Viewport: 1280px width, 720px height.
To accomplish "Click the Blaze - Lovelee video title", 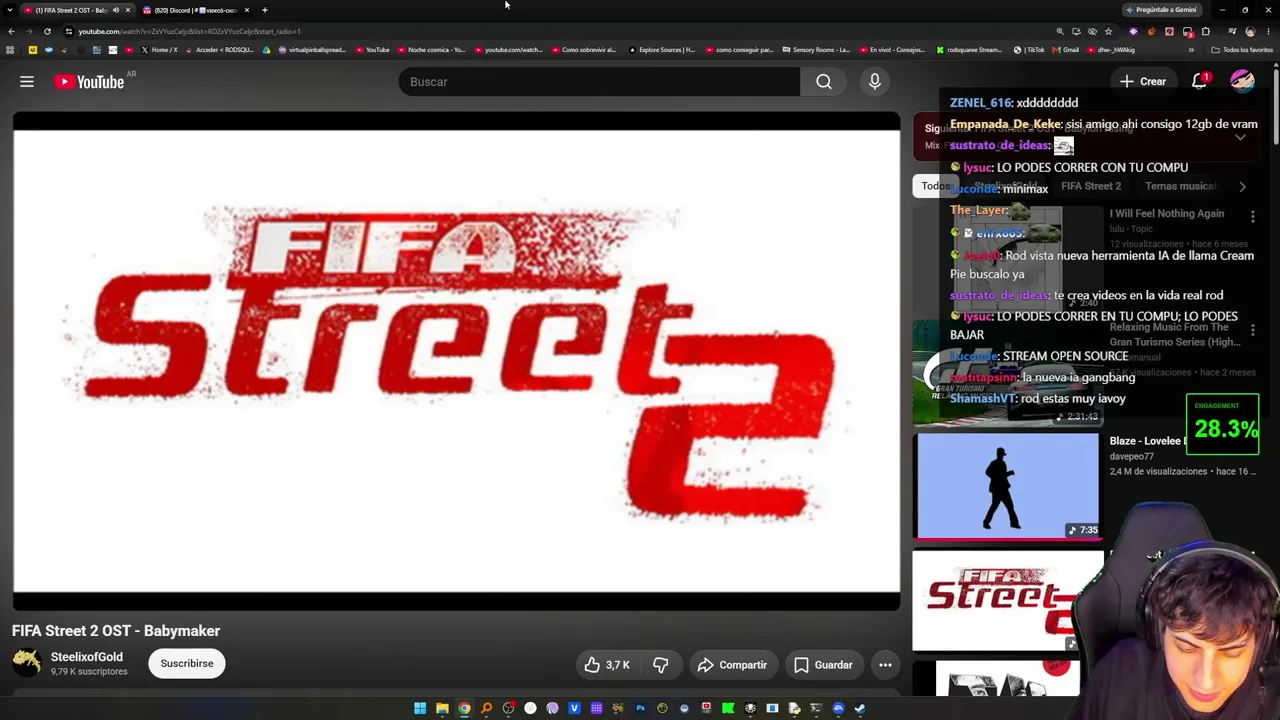I will click(1148, 441).
